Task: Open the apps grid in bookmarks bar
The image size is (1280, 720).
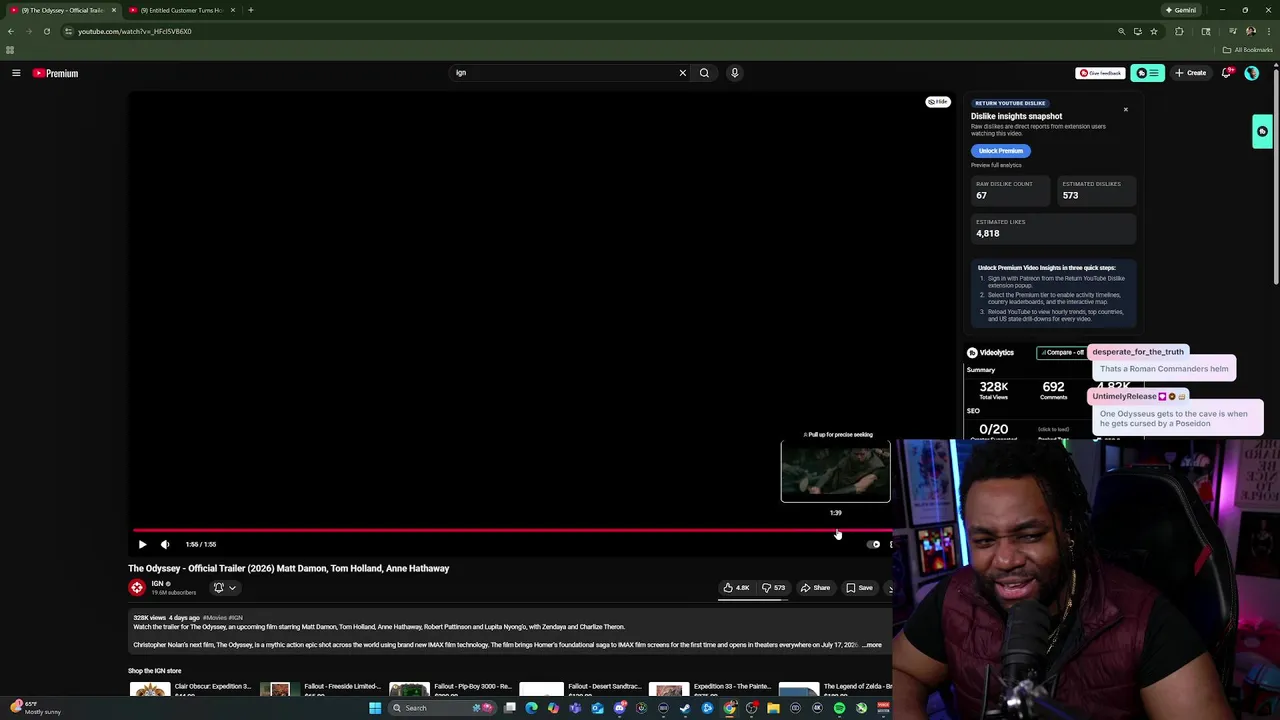Action: click(10, 50)
